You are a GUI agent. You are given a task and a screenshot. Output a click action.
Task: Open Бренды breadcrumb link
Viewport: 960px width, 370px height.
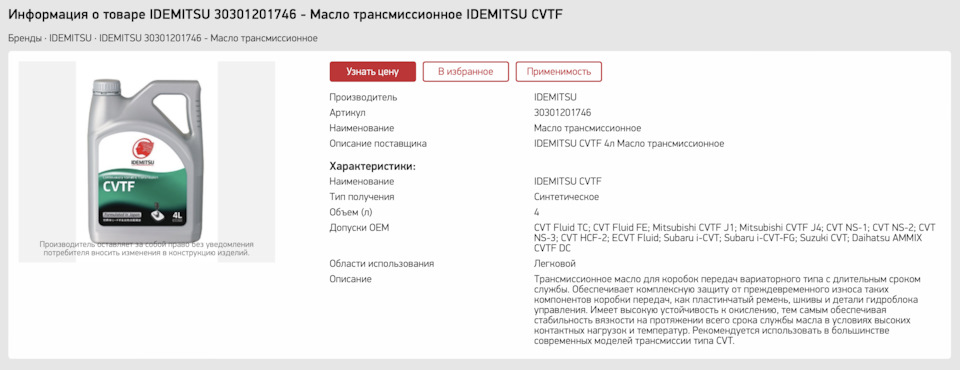pyautogui.click(x=24, y=38)
